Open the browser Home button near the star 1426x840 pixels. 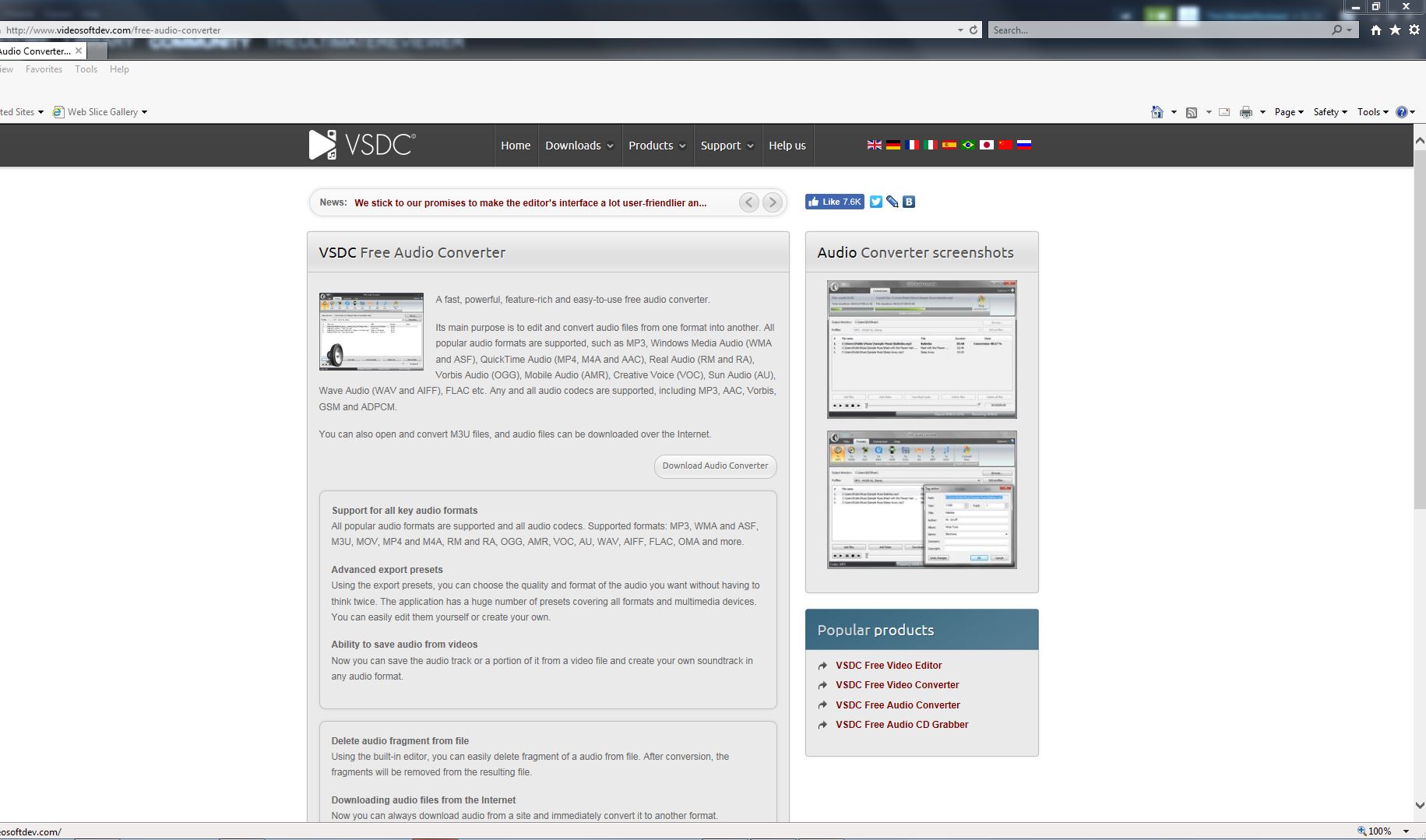click(1376, 30)
